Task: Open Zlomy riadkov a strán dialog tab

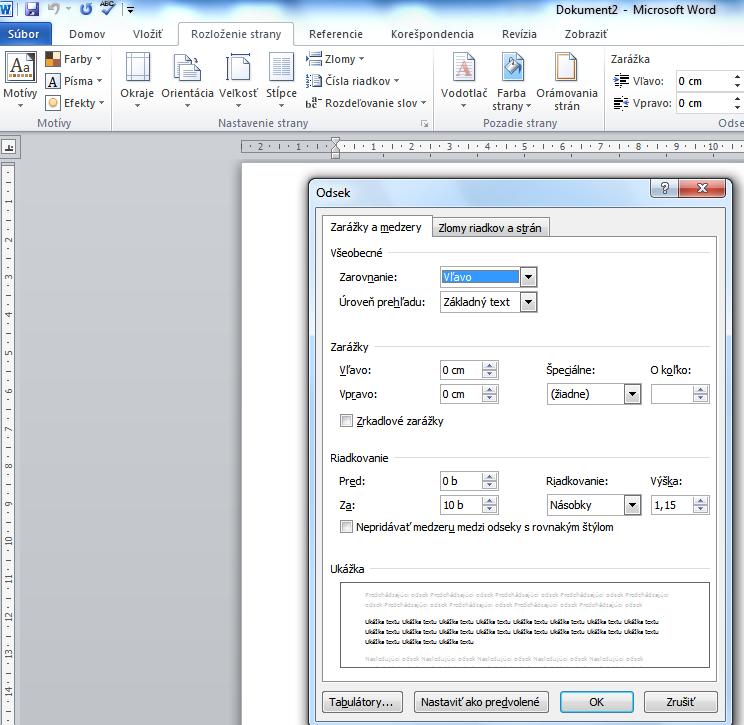Action: coord(490,228)
